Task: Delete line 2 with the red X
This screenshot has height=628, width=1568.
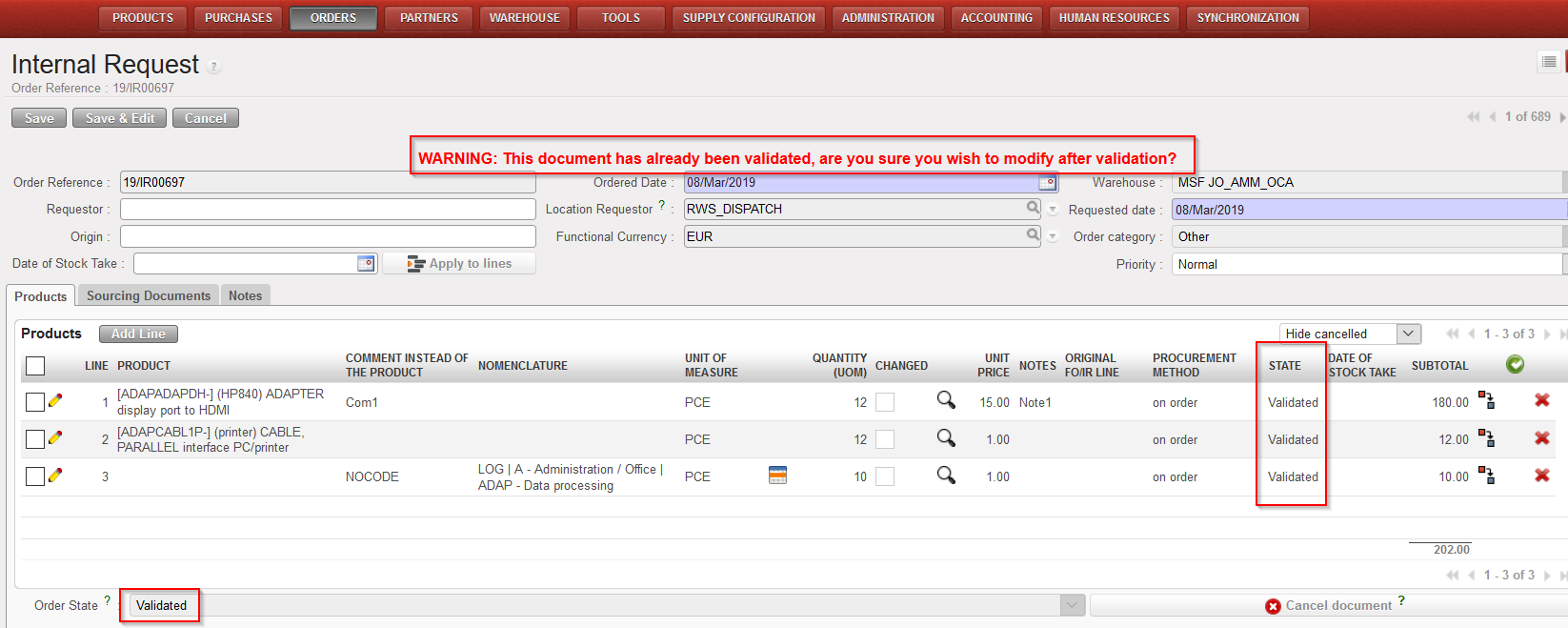Action: (x=1542, y=438)
